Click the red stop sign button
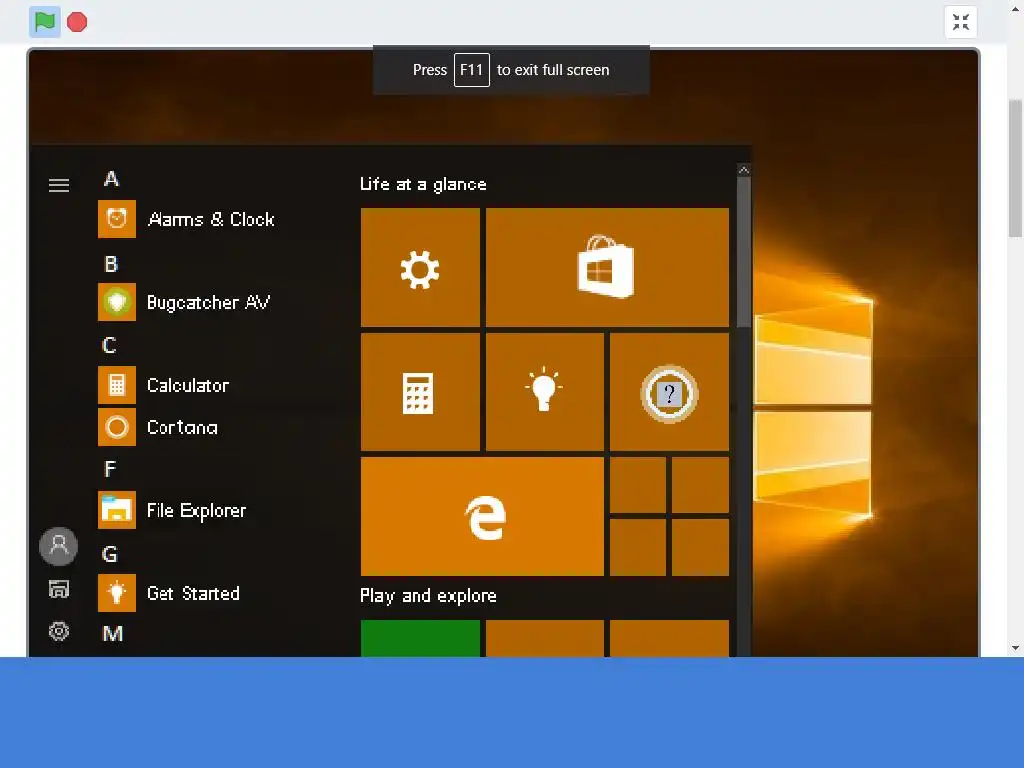 coord(77,22)
